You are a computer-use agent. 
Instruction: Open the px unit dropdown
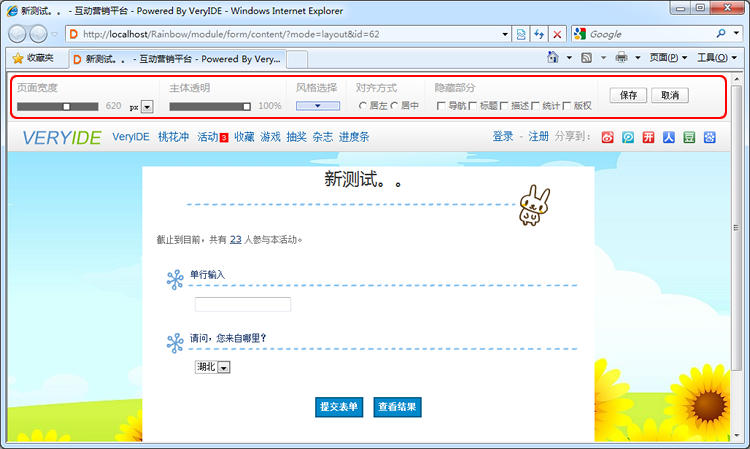[147, 107]
